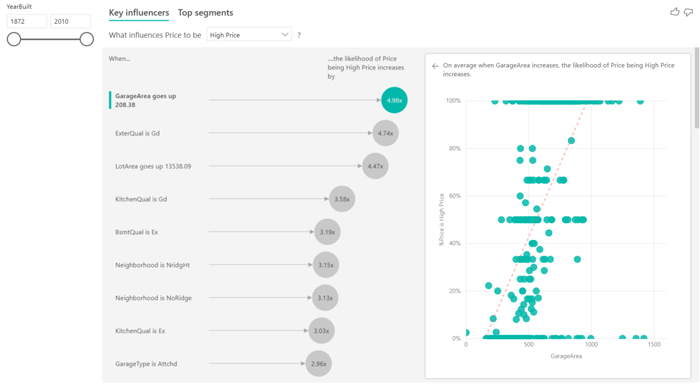Select the 4.74x ExterQual bubble
Viewport: 700px width, 392px height.
tap(385, 133)
